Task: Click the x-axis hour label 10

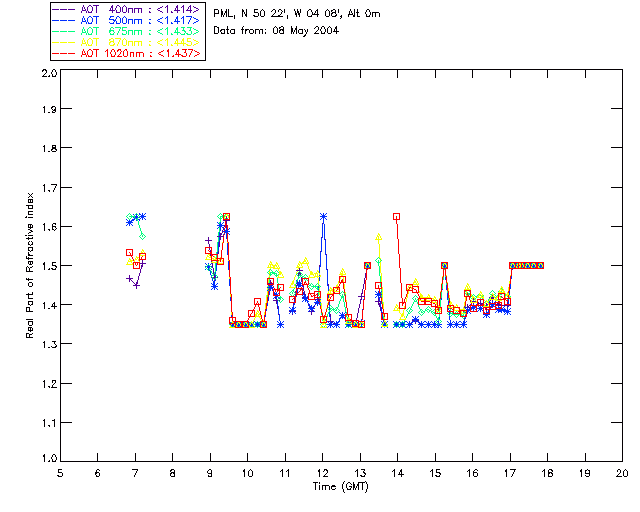Action: coord(247,473)
